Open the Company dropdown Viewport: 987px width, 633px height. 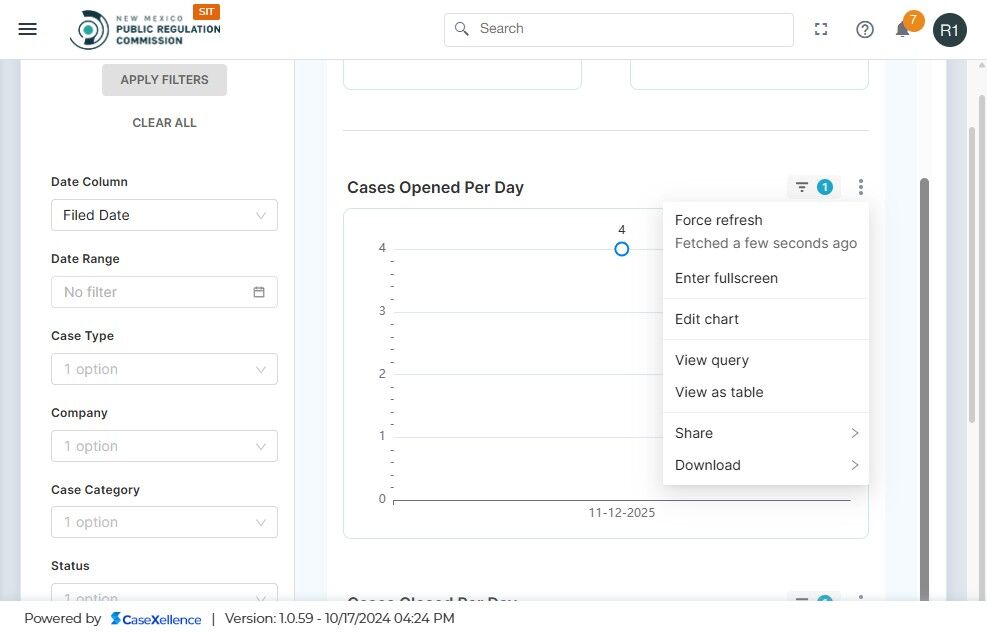coord(164,446)
